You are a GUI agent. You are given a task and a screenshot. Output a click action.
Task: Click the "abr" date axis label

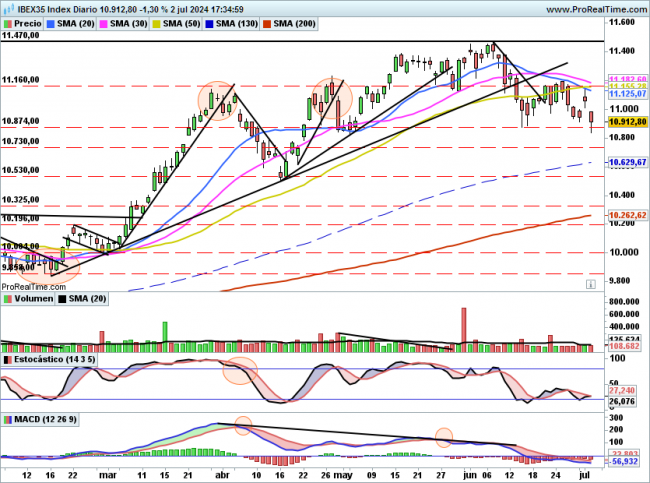(x=223, y=475)
